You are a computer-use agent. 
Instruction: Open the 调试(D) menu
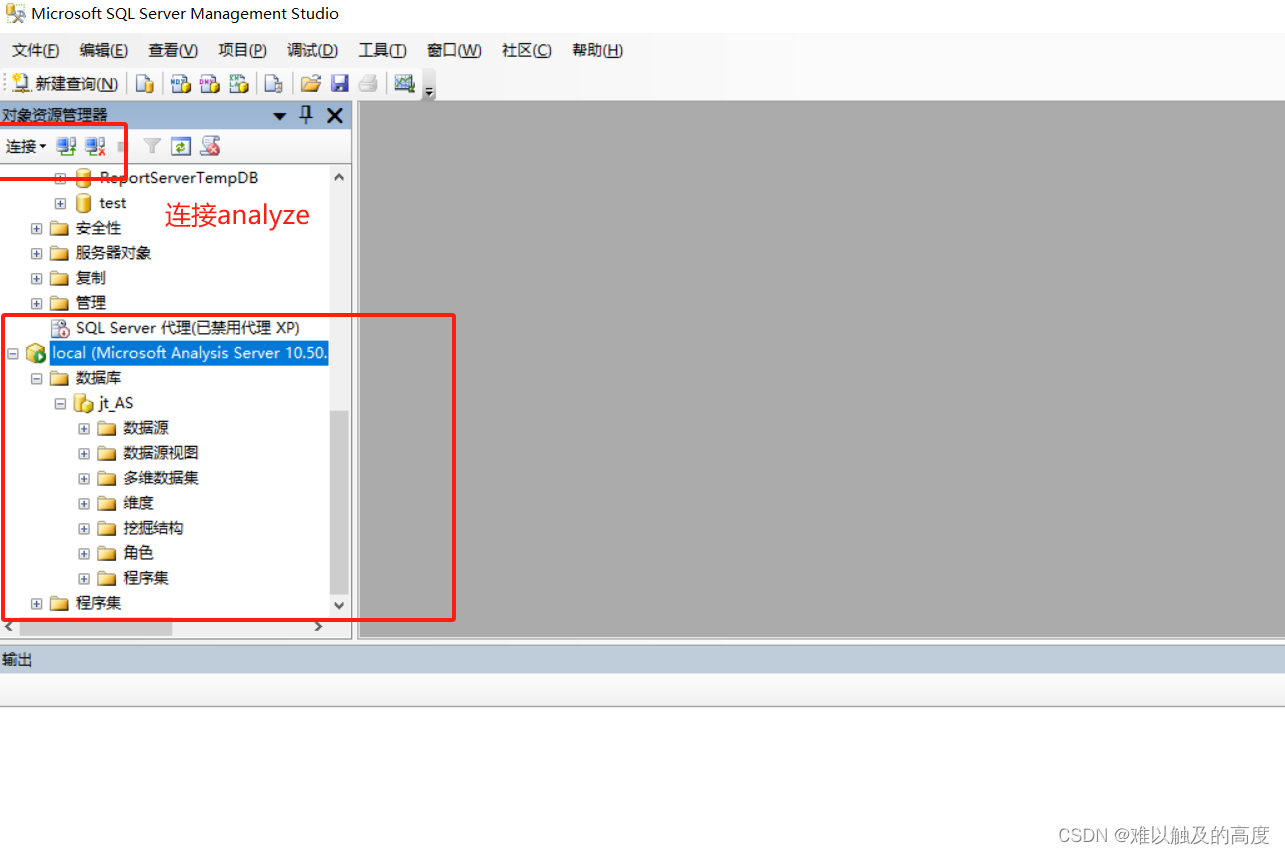point(312,50)
